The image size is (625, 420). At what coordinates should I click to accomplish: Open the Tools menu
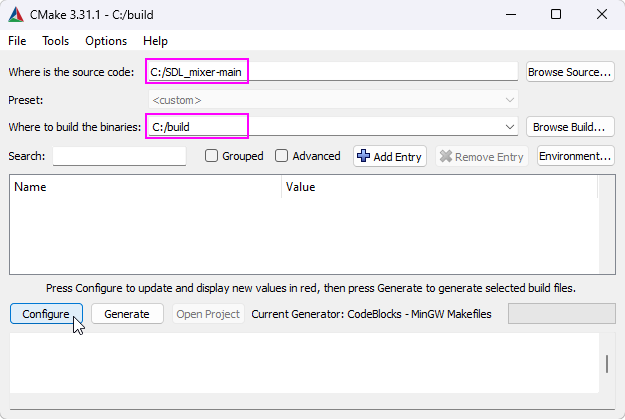[x=55, y=41]
